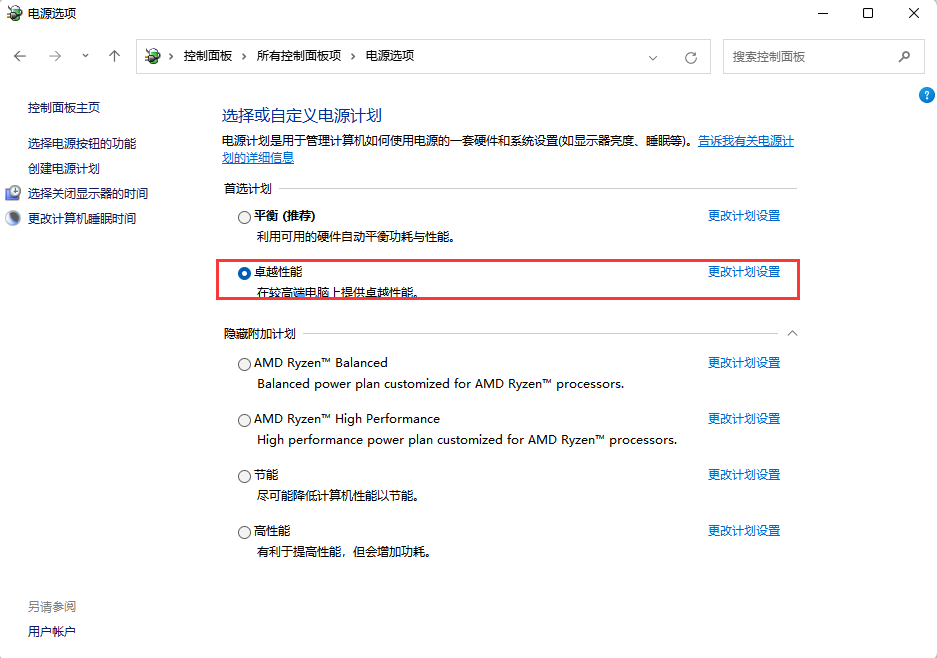Open 创建电源计划 in the sidebar
This screenshot has width=937, height=658.
pyautogui.click(x=63, y=169)
